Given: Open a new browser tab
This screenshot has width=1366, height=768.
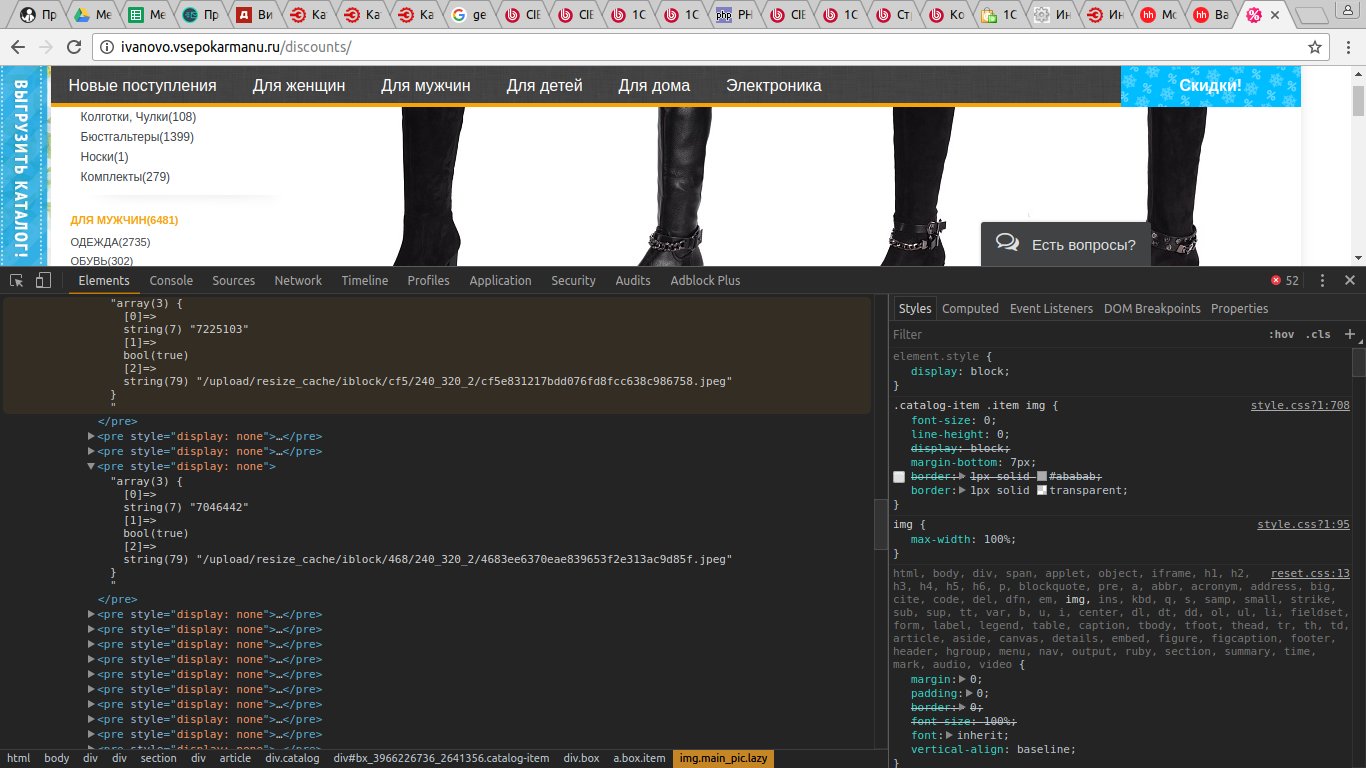Looking at the screenshot, I should click(1310, 16).
